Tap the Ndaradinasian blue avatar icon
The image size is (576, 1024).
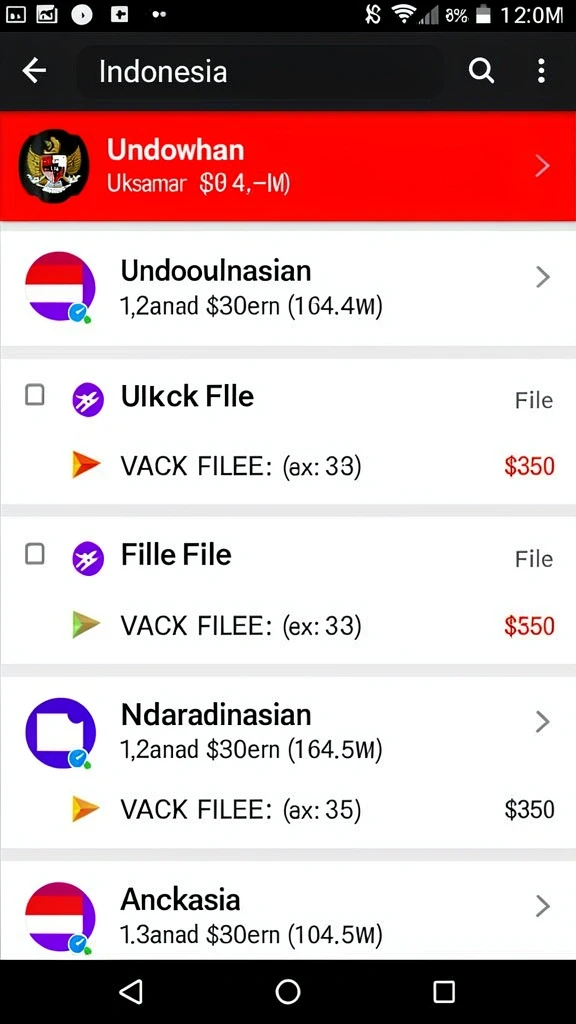click(60, 733)
